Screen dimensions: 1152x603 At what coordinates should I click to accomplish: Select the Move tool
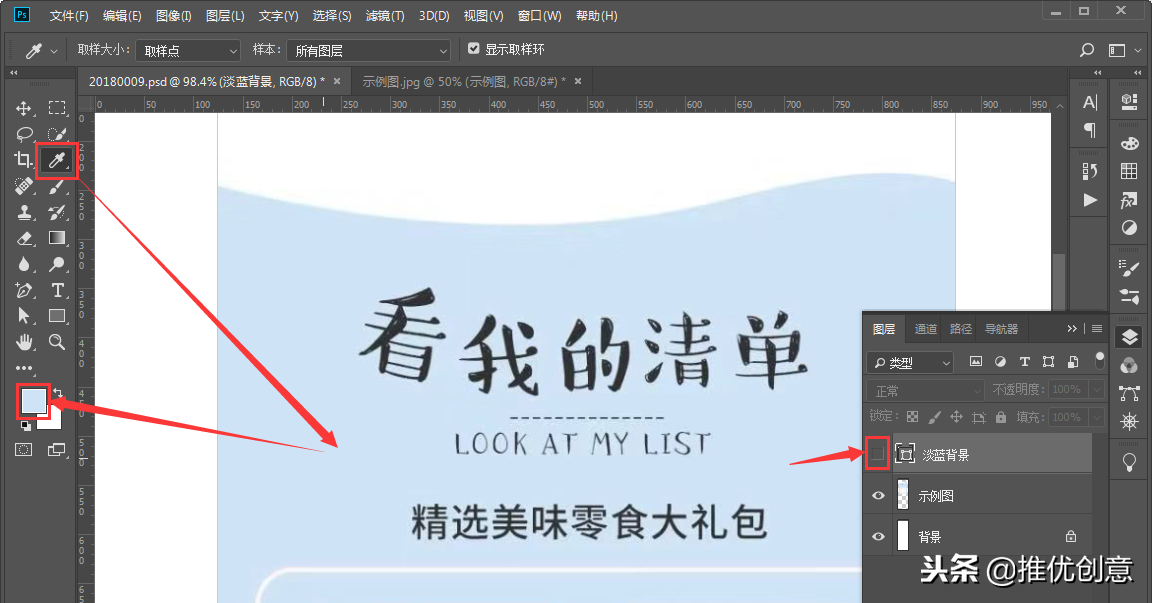(x=24, y=108)
